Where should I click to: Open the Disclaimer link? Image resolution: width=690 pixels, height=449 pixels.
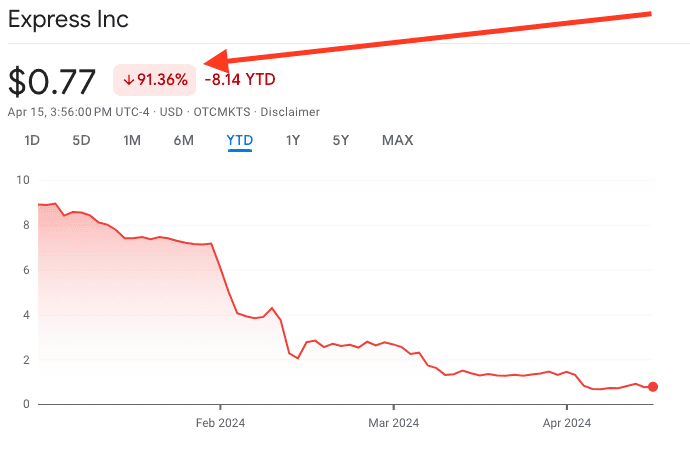[x=290, y=112]
